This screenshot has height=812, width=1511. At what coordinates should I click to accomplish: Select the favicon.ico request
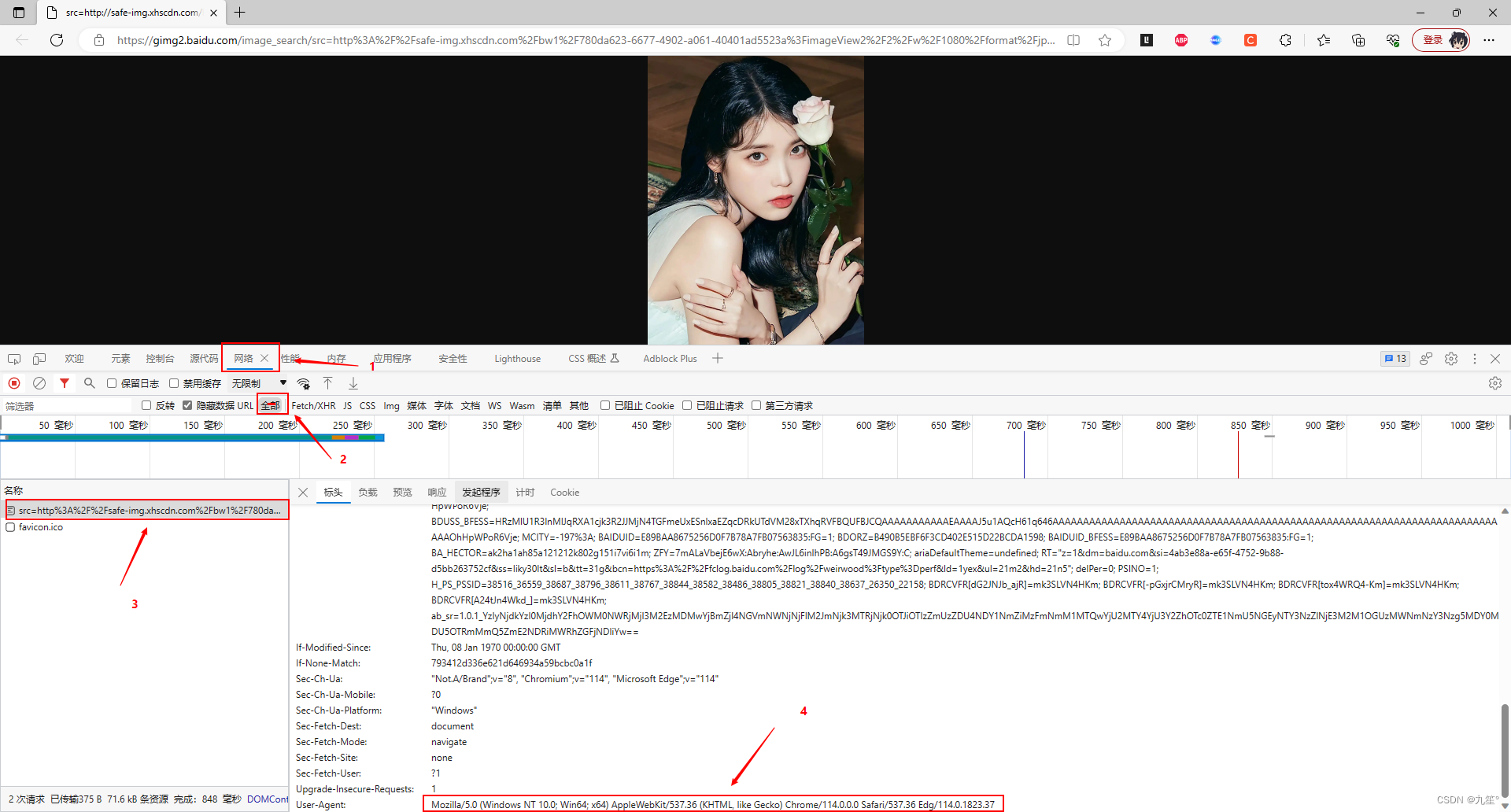point(41,527)
